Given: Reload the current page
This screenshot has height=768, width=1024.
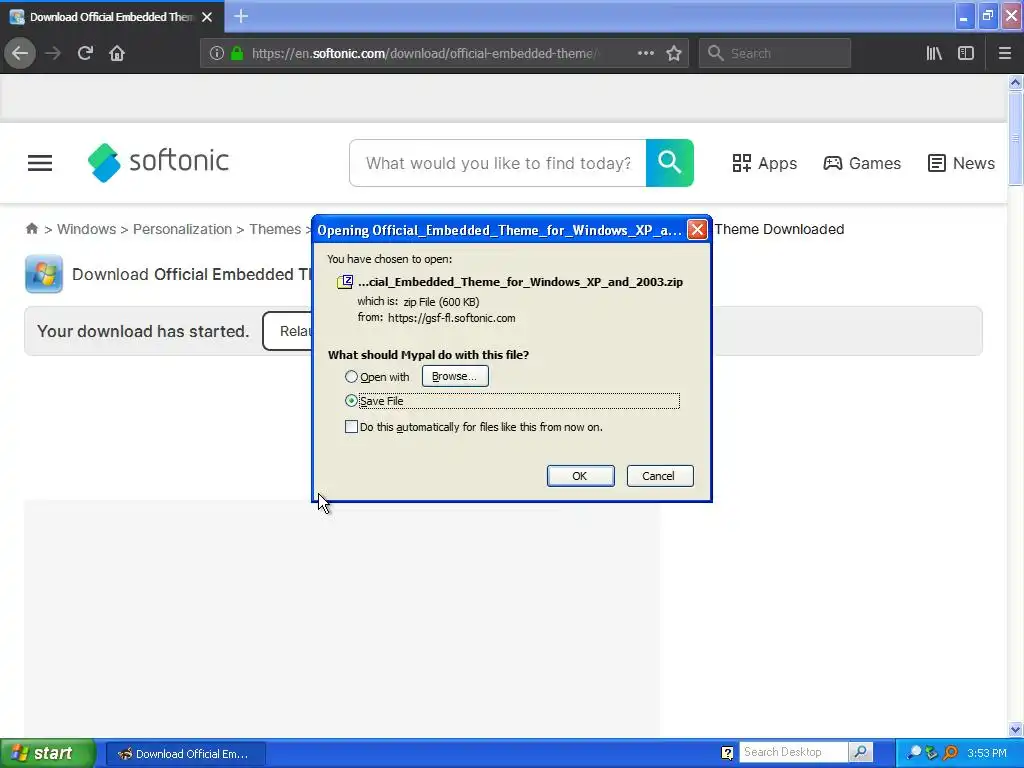Looking at the screenshot, I should point(85,53).
